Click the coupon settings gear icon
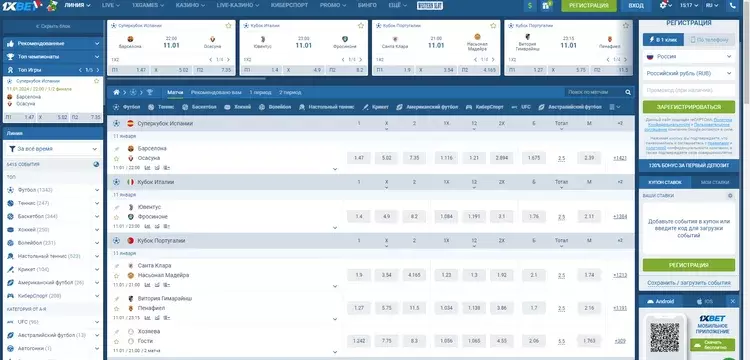Image resolution: width=750 pixels, height=360 pixels. point(730,196)
